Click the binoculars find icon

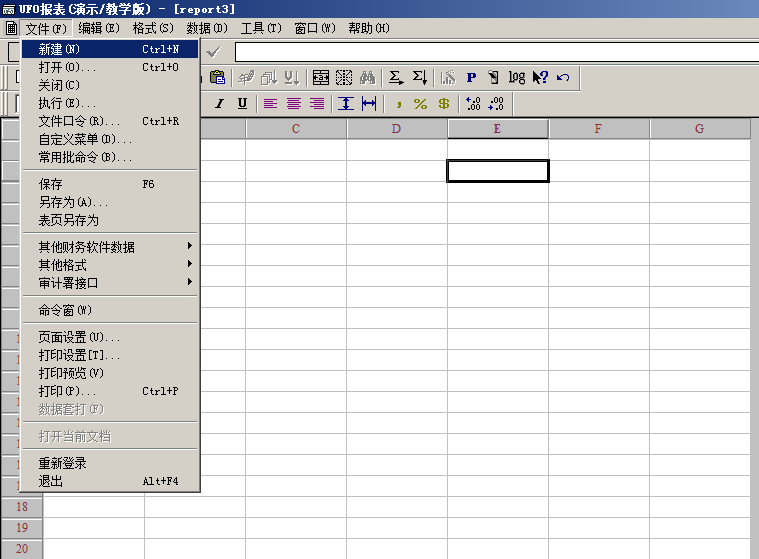(x=367, y=77)
